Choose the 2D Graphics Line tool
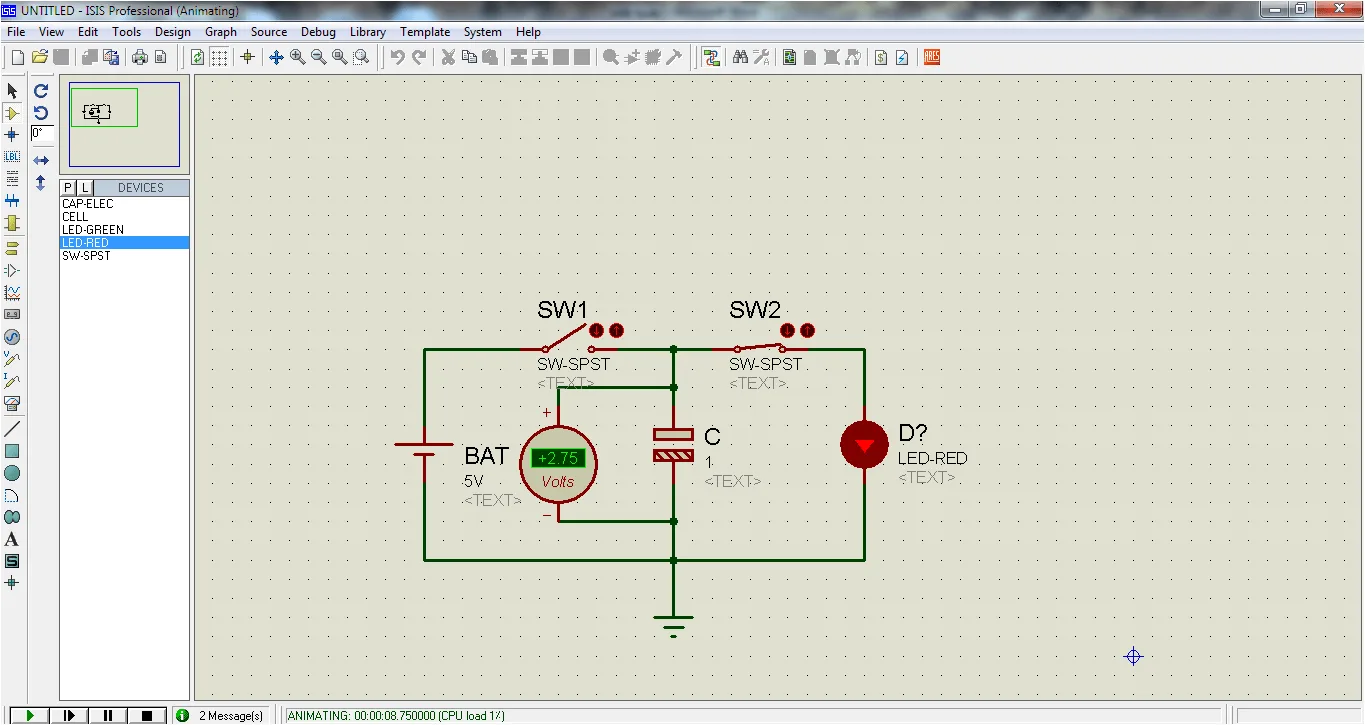 [12, 429]
